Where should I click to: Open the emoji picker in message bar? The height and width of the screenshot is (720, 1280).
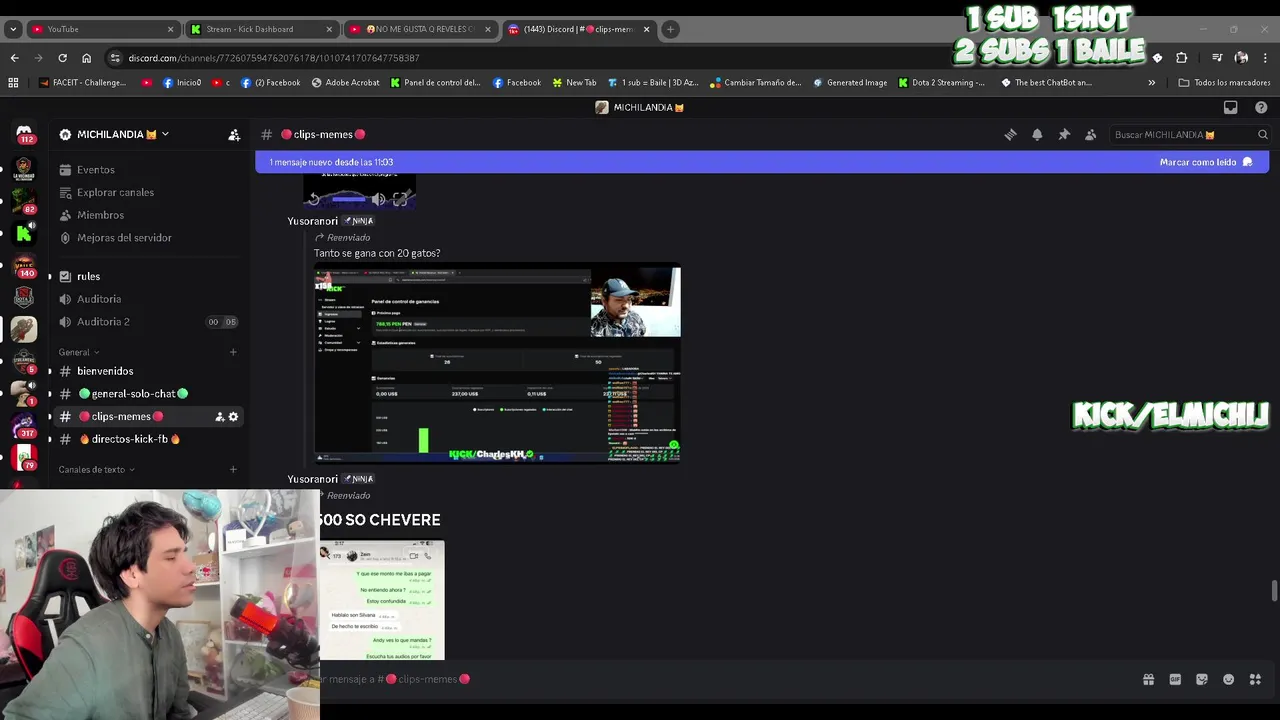(x=1228, y=679)
